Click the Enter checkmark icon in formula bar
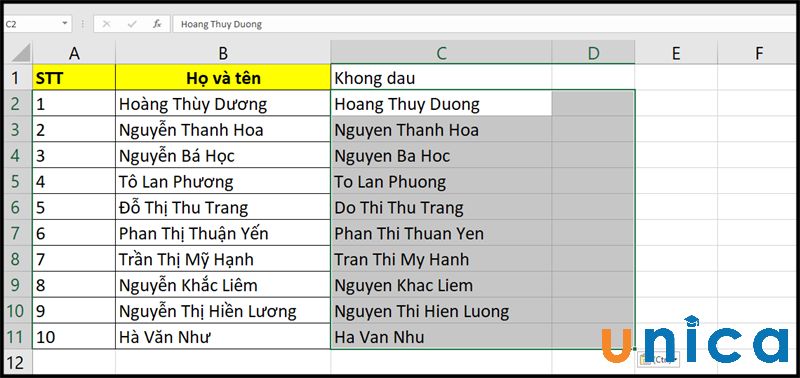Screen dimensions: 800x378 tap(132, 24)
